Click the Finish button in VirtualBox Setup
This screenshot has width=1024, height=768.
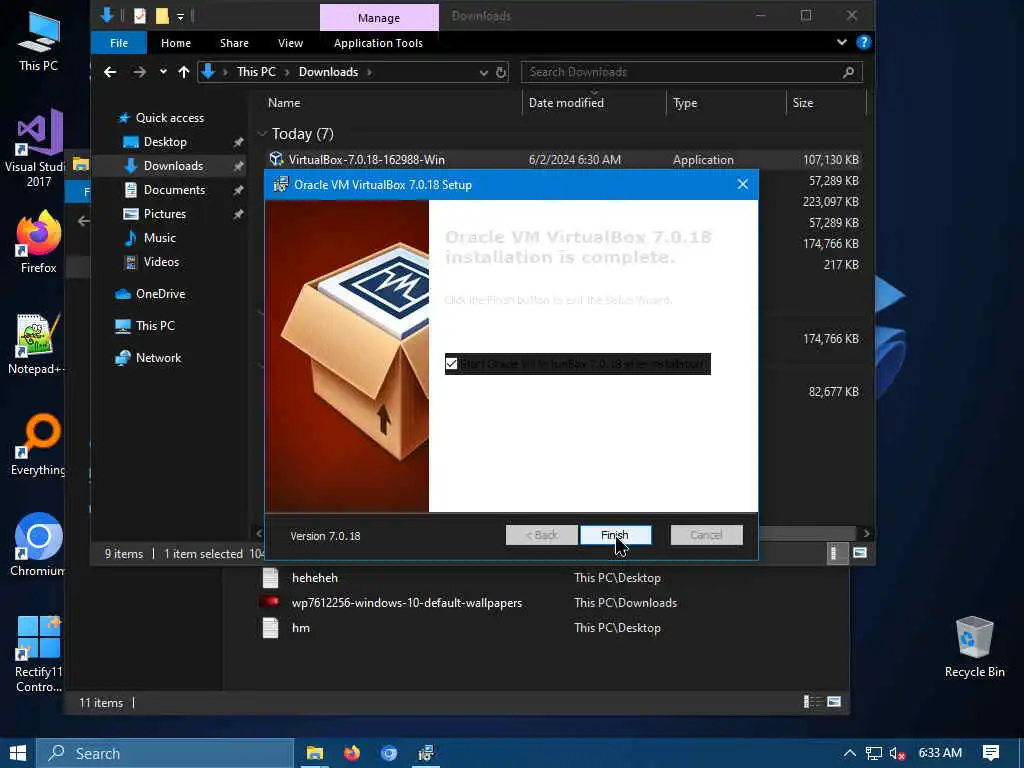[615, 535]
